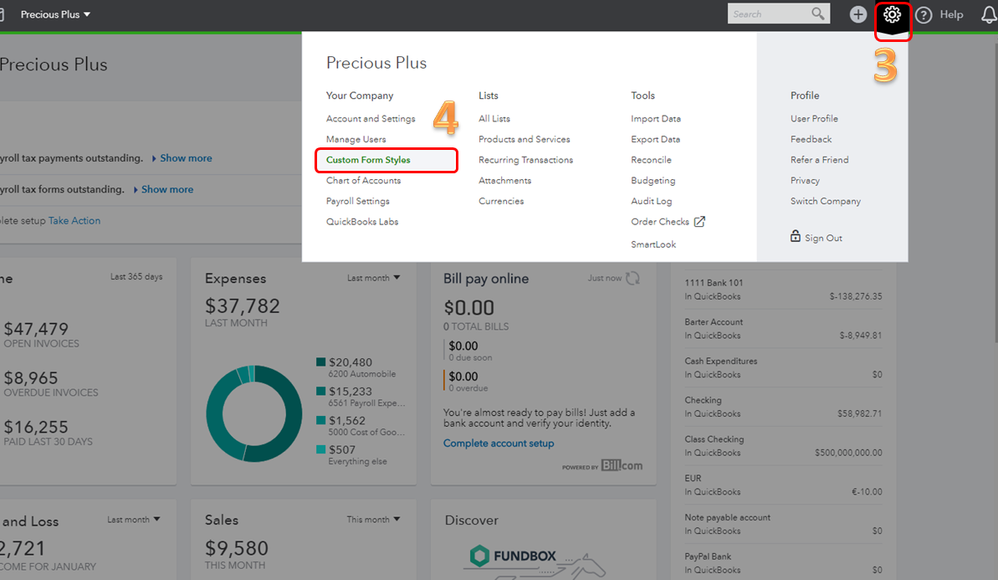Click $47,479 open invoices amount

pyautogui.click(x=36, y=329)
